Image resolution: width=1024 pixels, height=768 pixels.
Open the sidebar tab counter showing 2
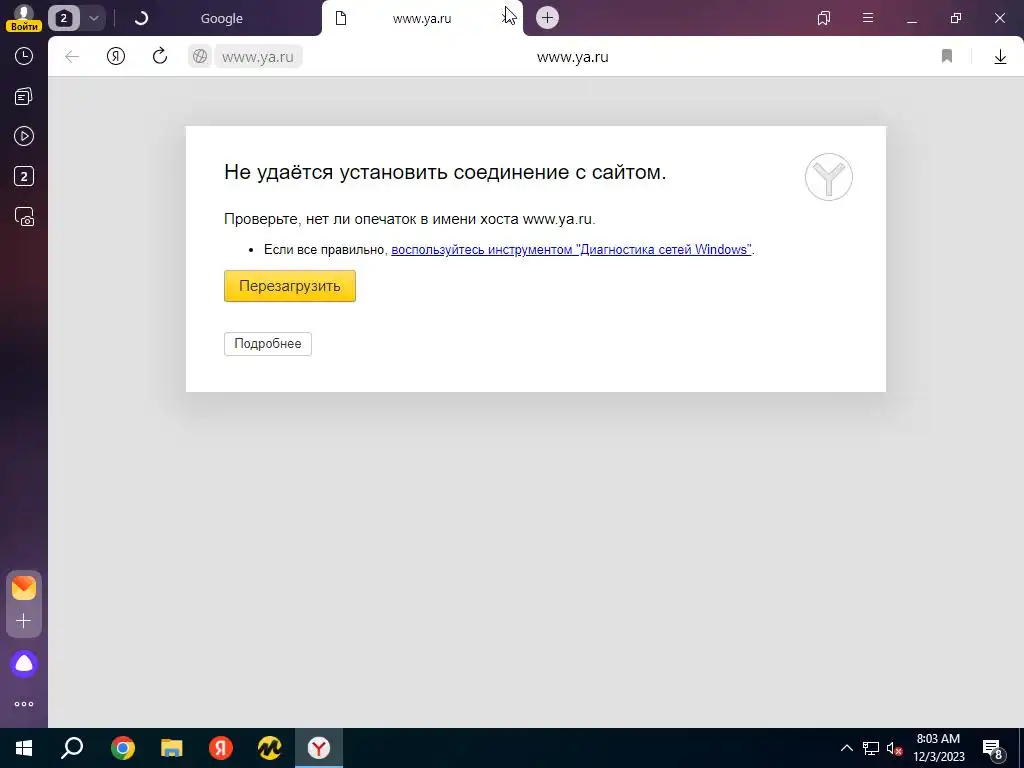(x=24, y=176)
